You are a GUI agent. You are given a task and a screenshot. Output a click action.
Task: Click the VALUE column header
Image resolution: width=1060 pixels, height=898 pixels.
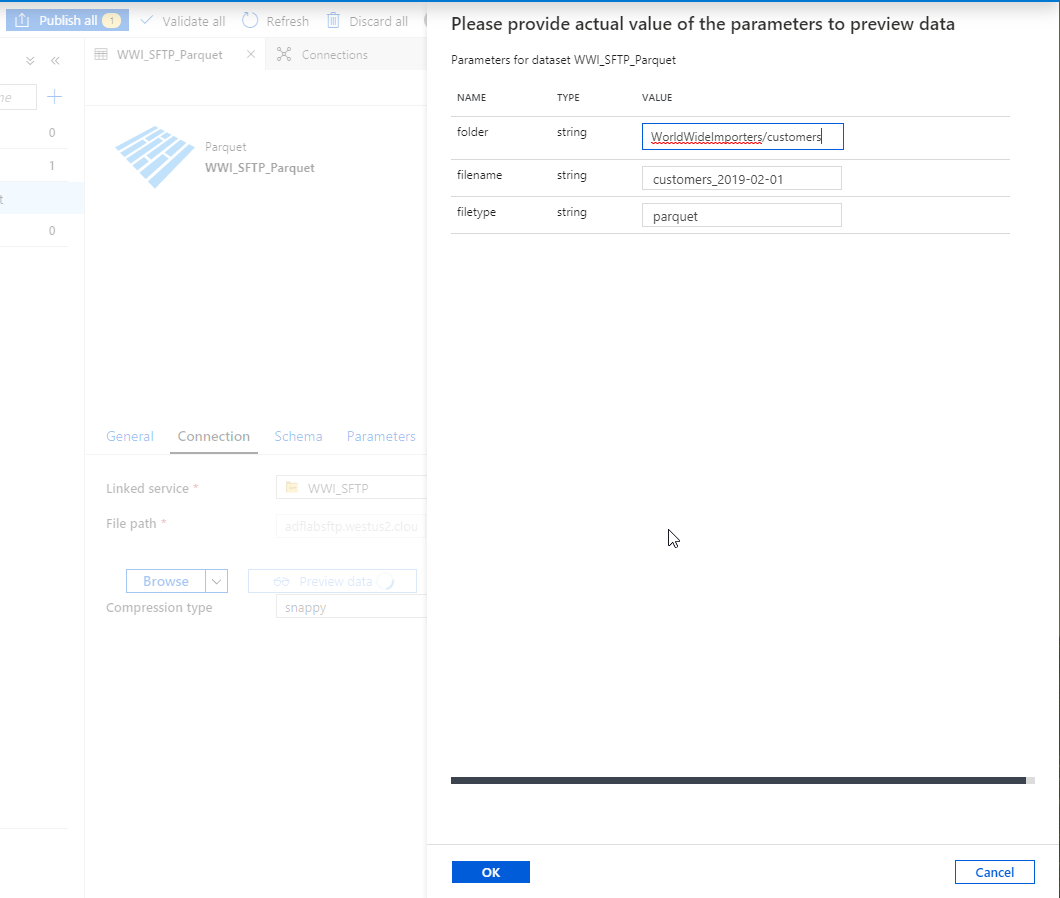(657, 97)
